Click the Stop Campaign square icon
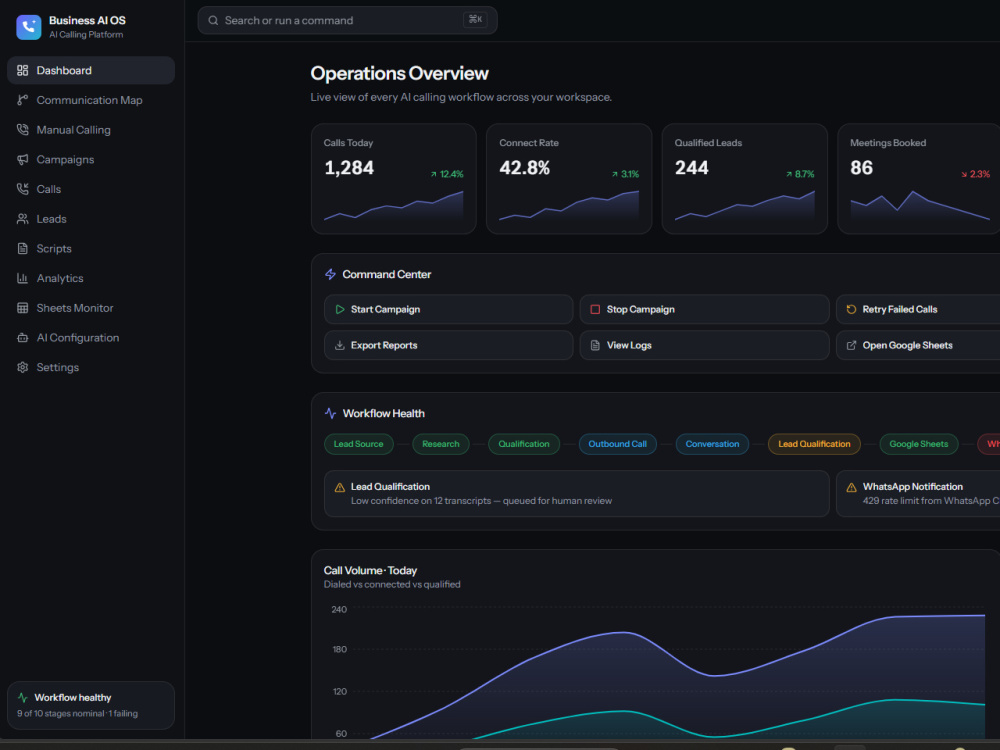The image size is (1000, 750). [x=595, y=309]
